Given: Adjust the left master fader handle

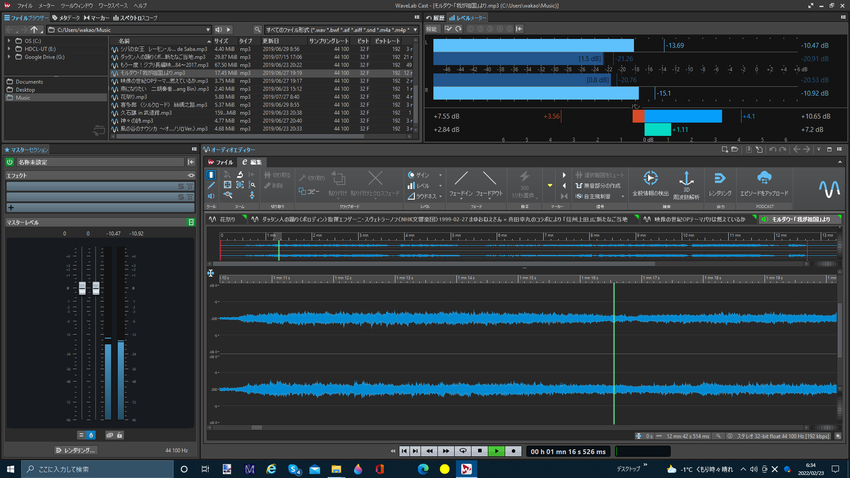Looking at the screenshot, I should pyautogui.click(x=82, y=288).
